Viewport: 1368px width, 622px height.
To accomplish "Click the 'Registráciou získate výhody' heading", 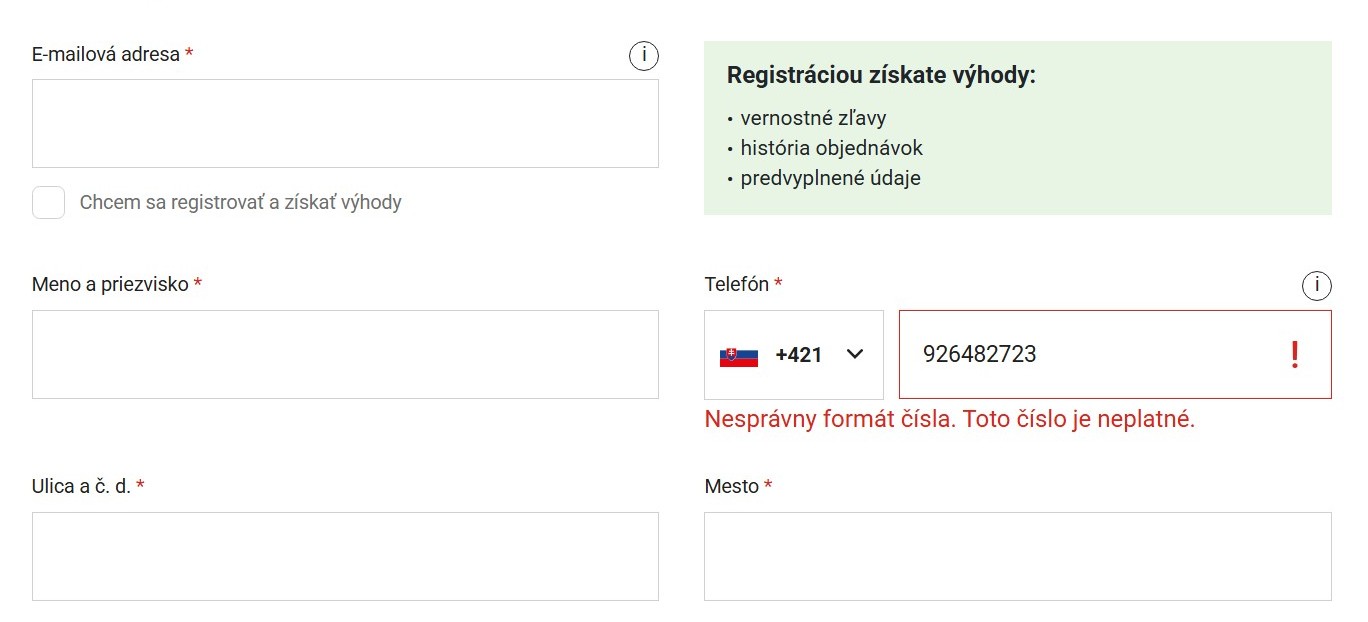I will tap(881, 75).
